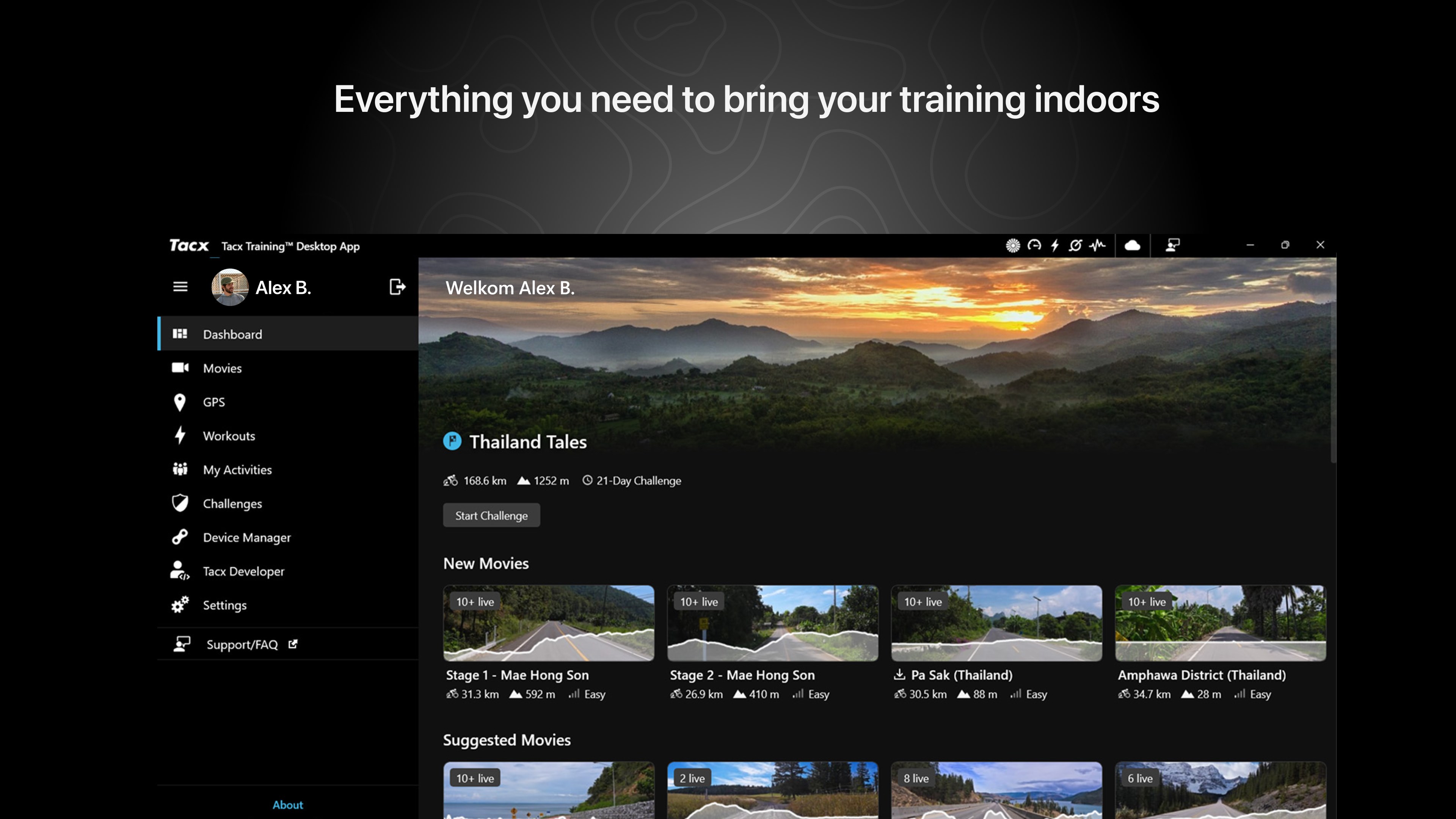Image resolution: width=1456 pixels, height=819 pixels.
Task: Click the heart rate pulse icon
Action: point(1097,245)
